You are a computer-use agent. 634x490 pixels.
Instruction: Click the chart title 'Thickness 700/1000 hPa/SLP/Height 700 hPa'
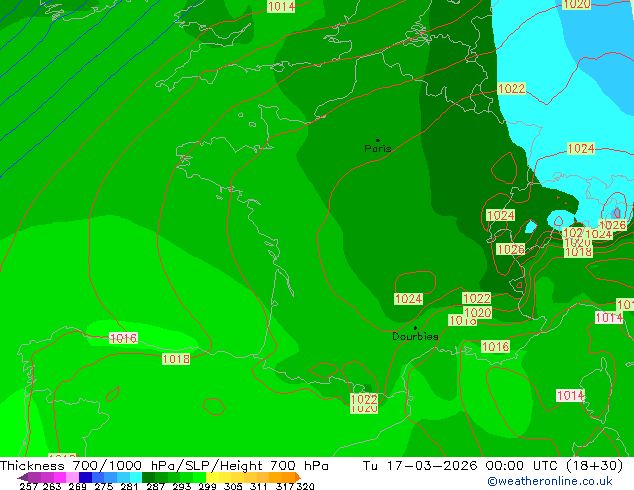[164, 466]
